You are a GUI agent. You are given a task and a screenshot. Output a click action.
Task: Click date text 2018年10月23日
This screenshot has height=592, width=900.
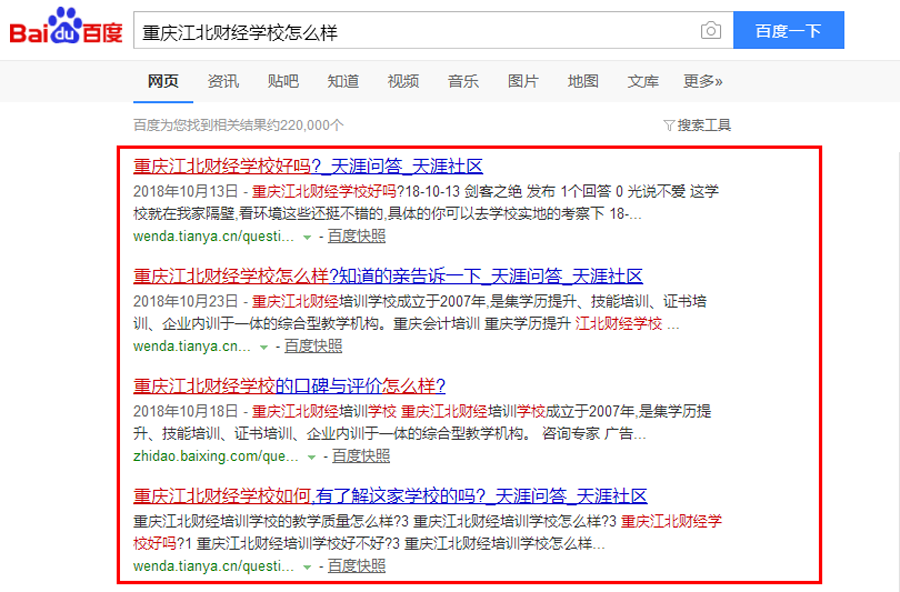[x=185, y=301]
